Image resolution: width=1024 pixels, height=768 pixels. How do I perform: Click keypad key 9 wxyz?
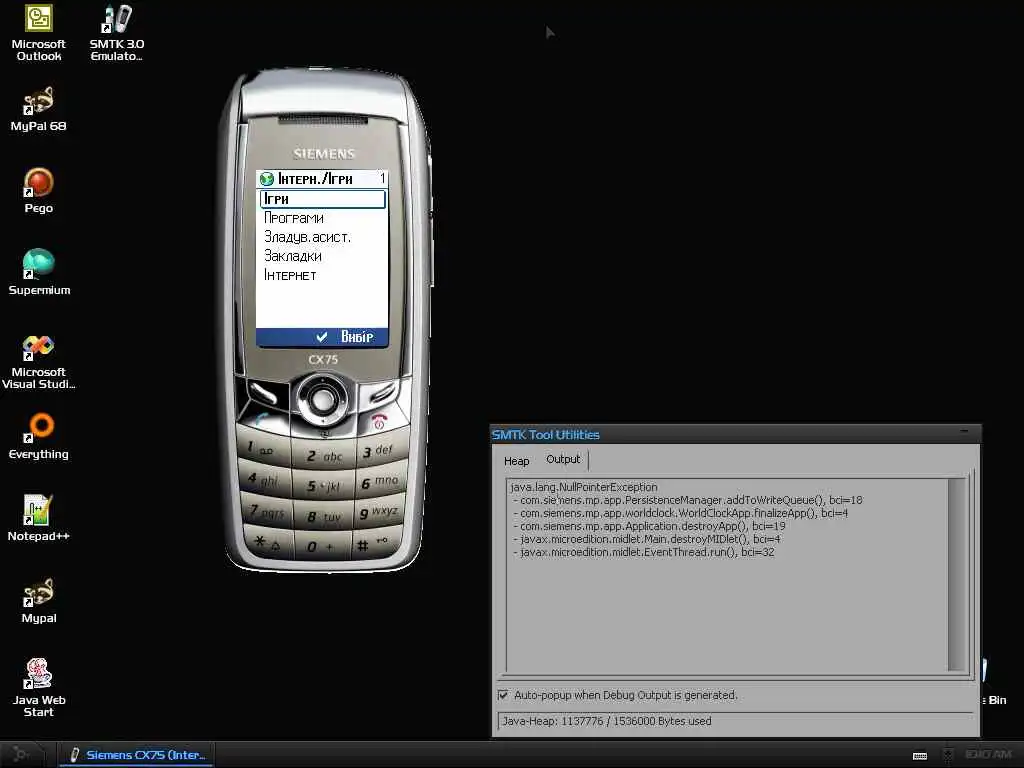(379, 513)
